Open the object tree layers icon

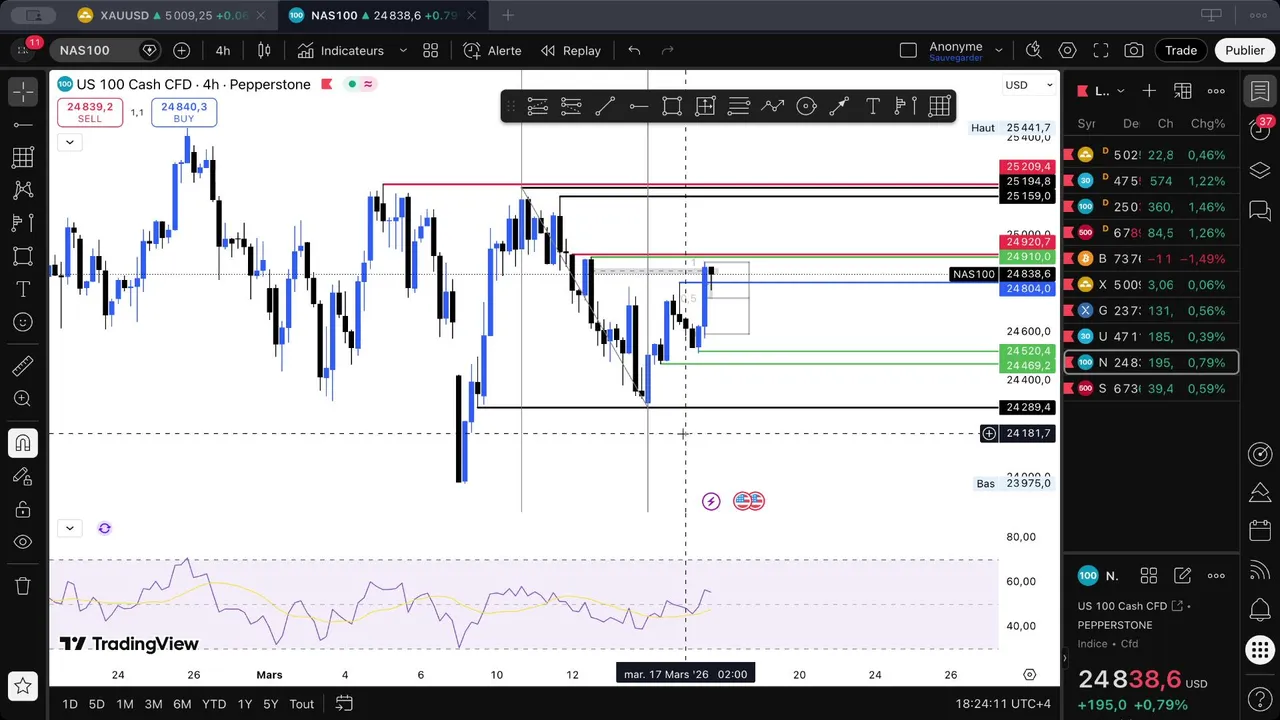point(1260,170)
